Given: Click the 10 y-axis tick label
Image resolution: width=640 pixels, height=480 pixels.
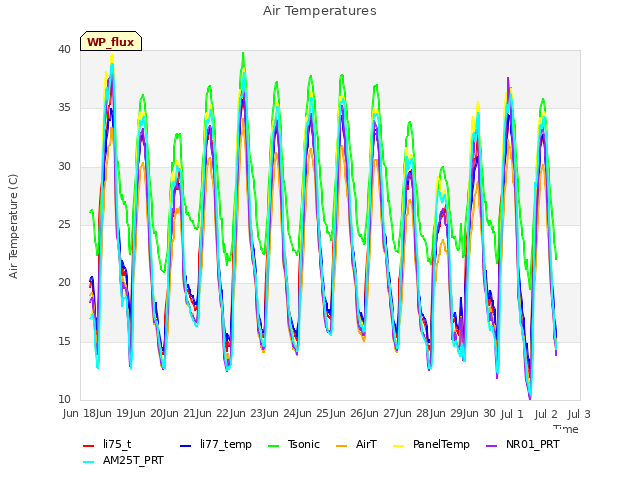Looking at the screenshot, I should coord(64,399).
